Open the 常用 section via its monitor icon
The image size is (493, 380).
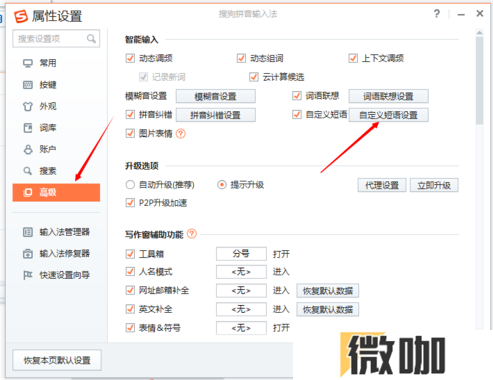(x=28, y=63)
